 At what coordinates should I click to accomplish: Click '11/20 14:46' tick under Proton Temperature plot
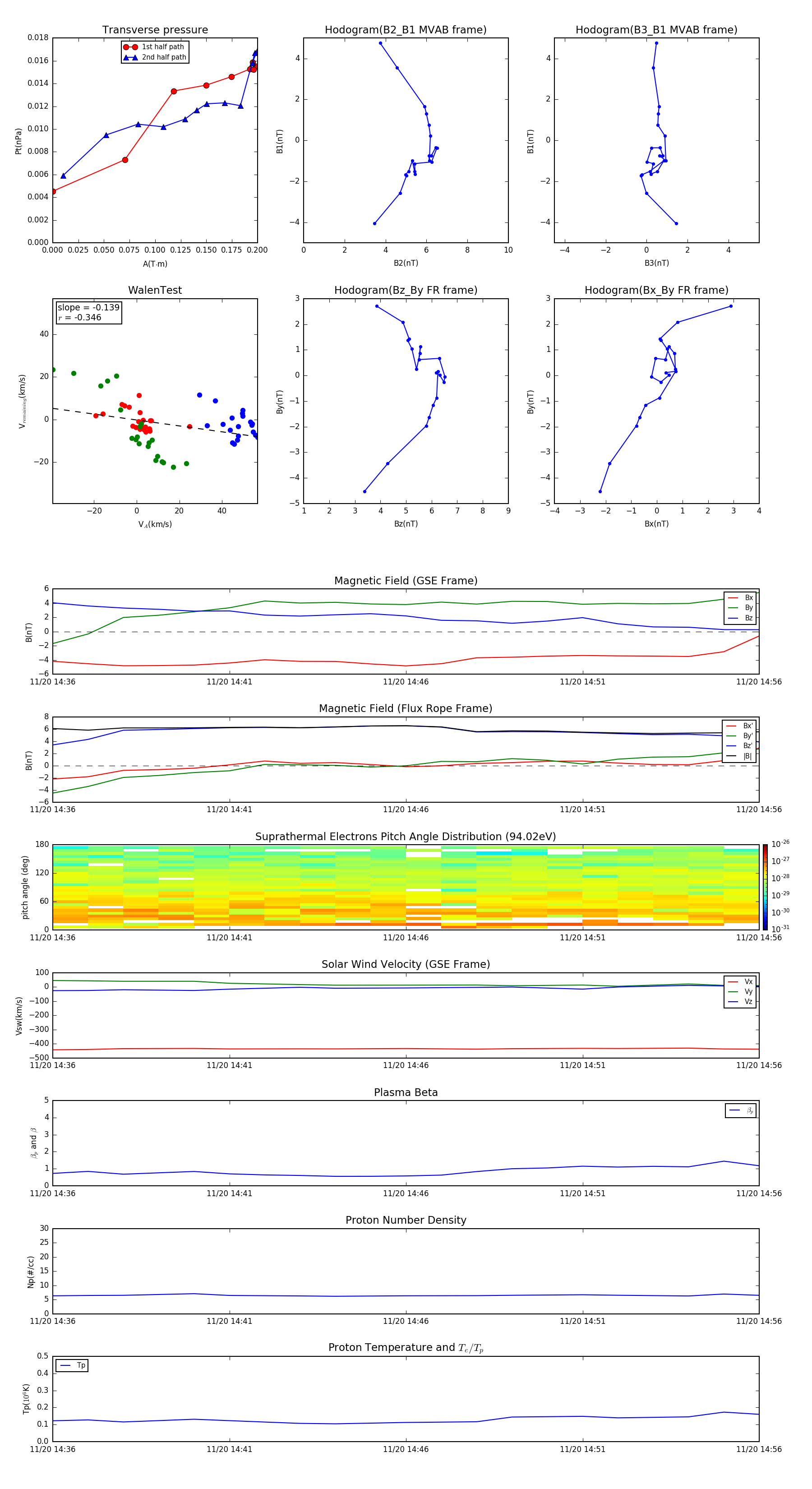click(x=406, y=1449)
